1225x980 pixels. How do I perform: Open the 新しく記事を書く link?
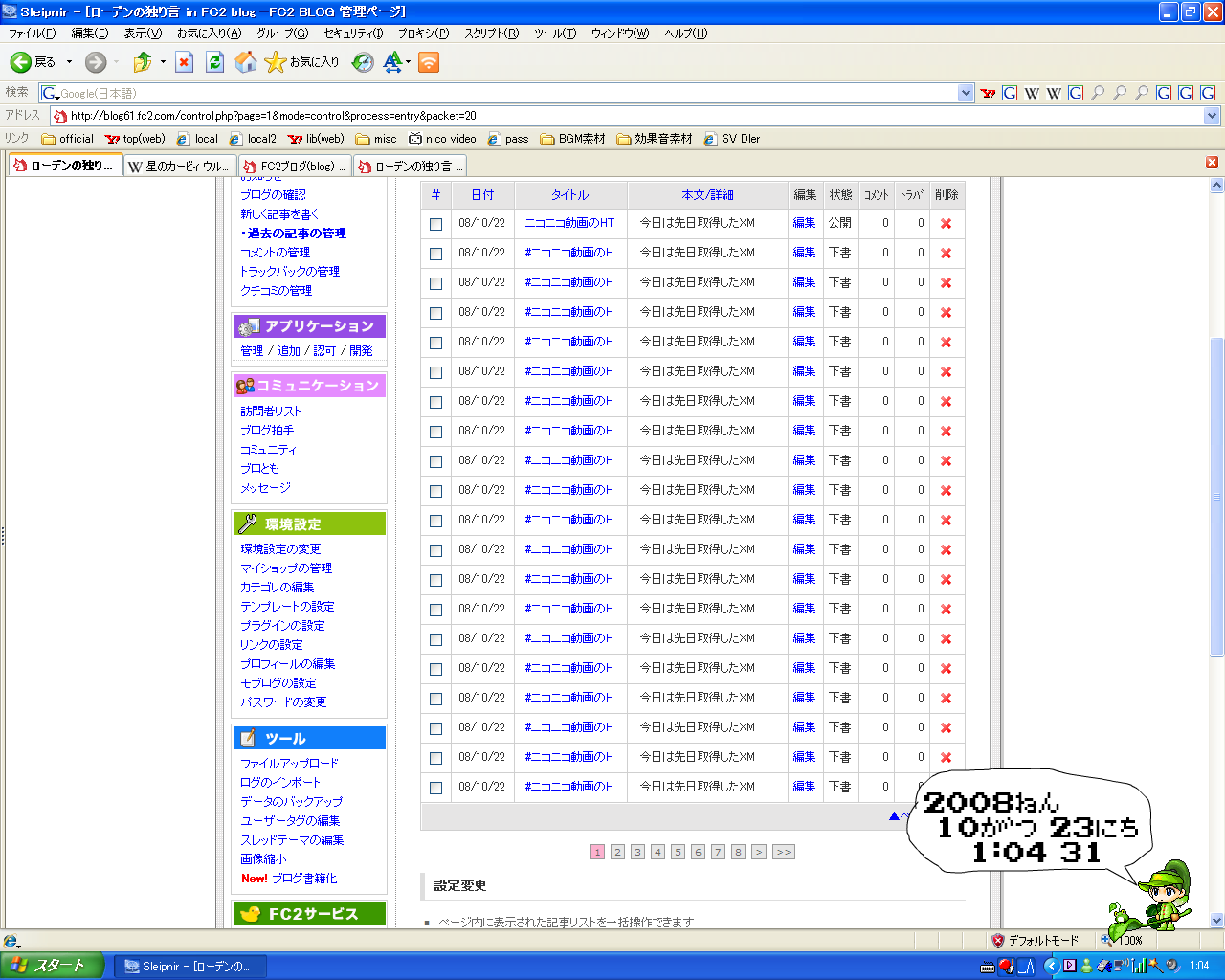(279, 214)
